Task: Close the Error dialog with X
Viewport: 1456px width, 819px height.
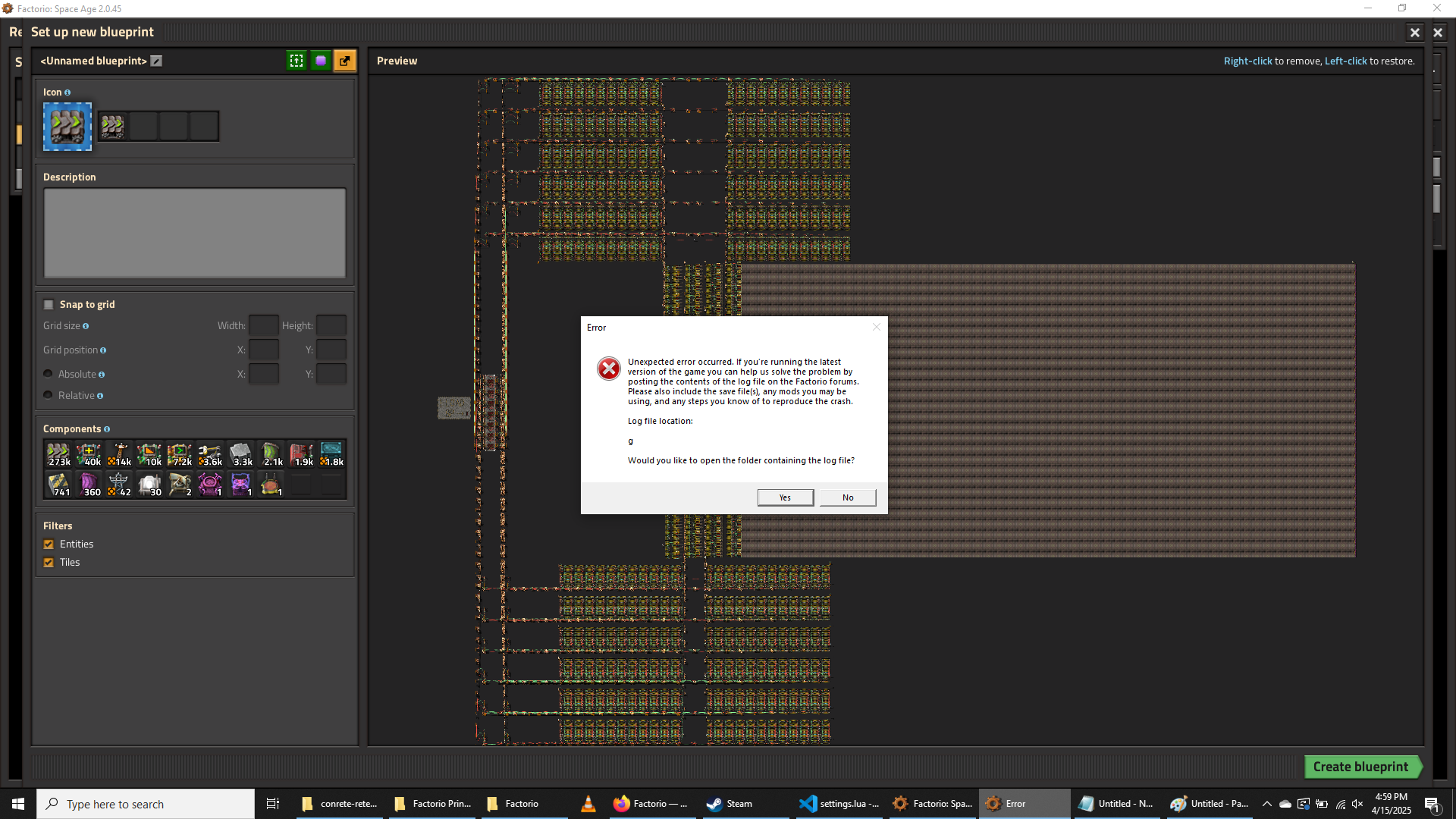Action: 877,327
